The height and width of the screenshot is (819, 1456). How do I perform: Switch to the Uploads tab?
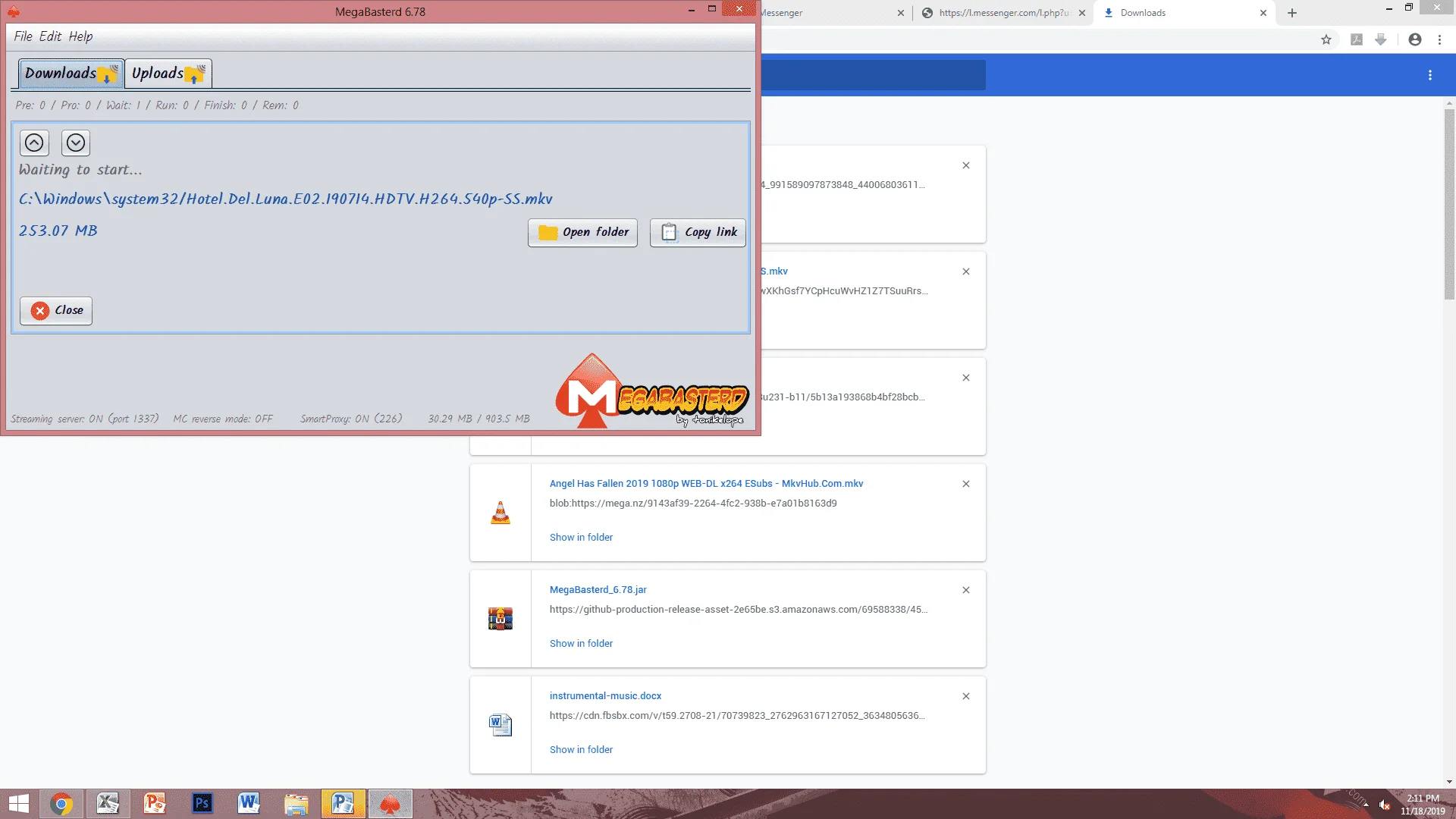click(168, 74)
